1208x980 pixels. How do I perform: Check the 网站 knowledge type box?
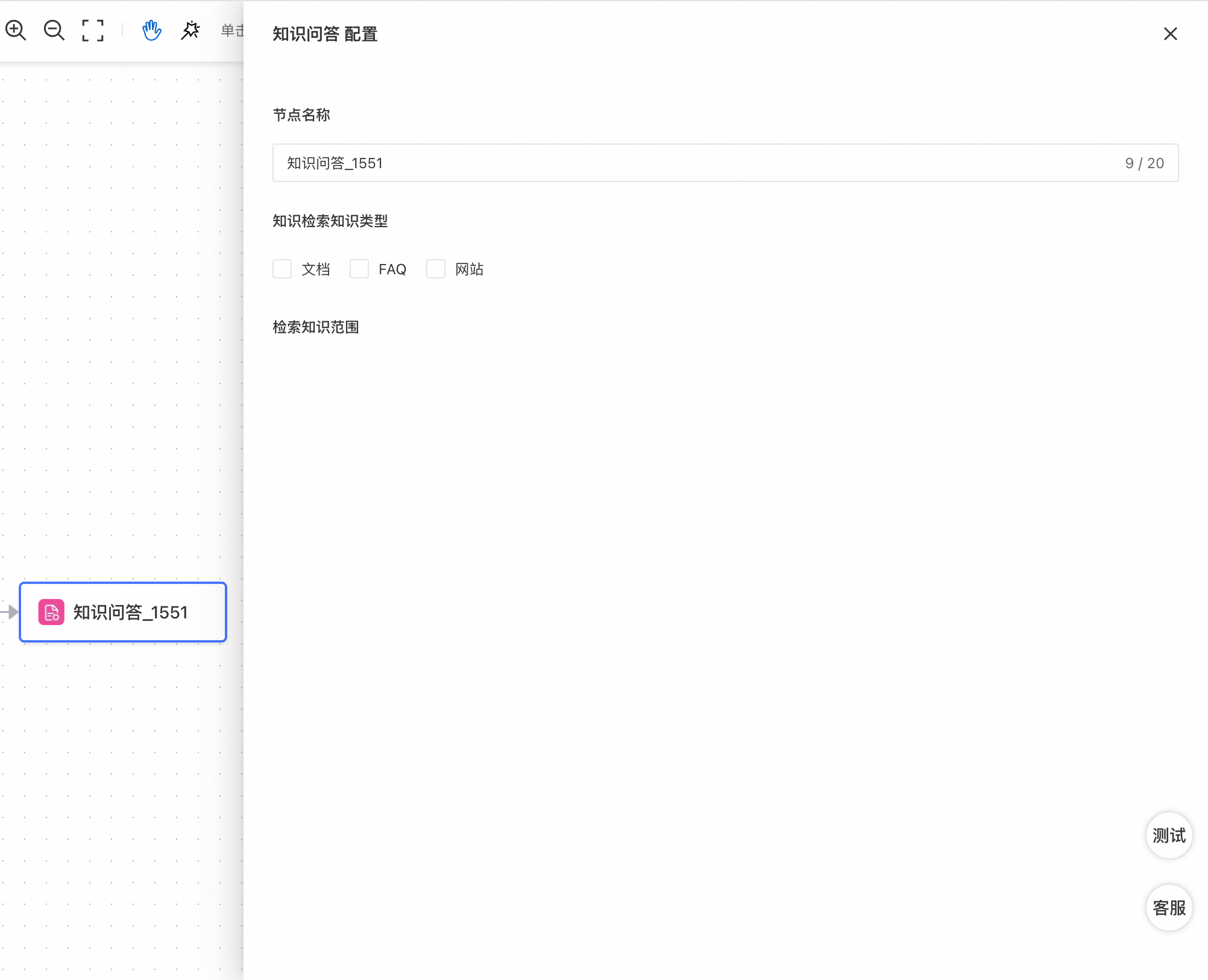click(x=436, y=269)
